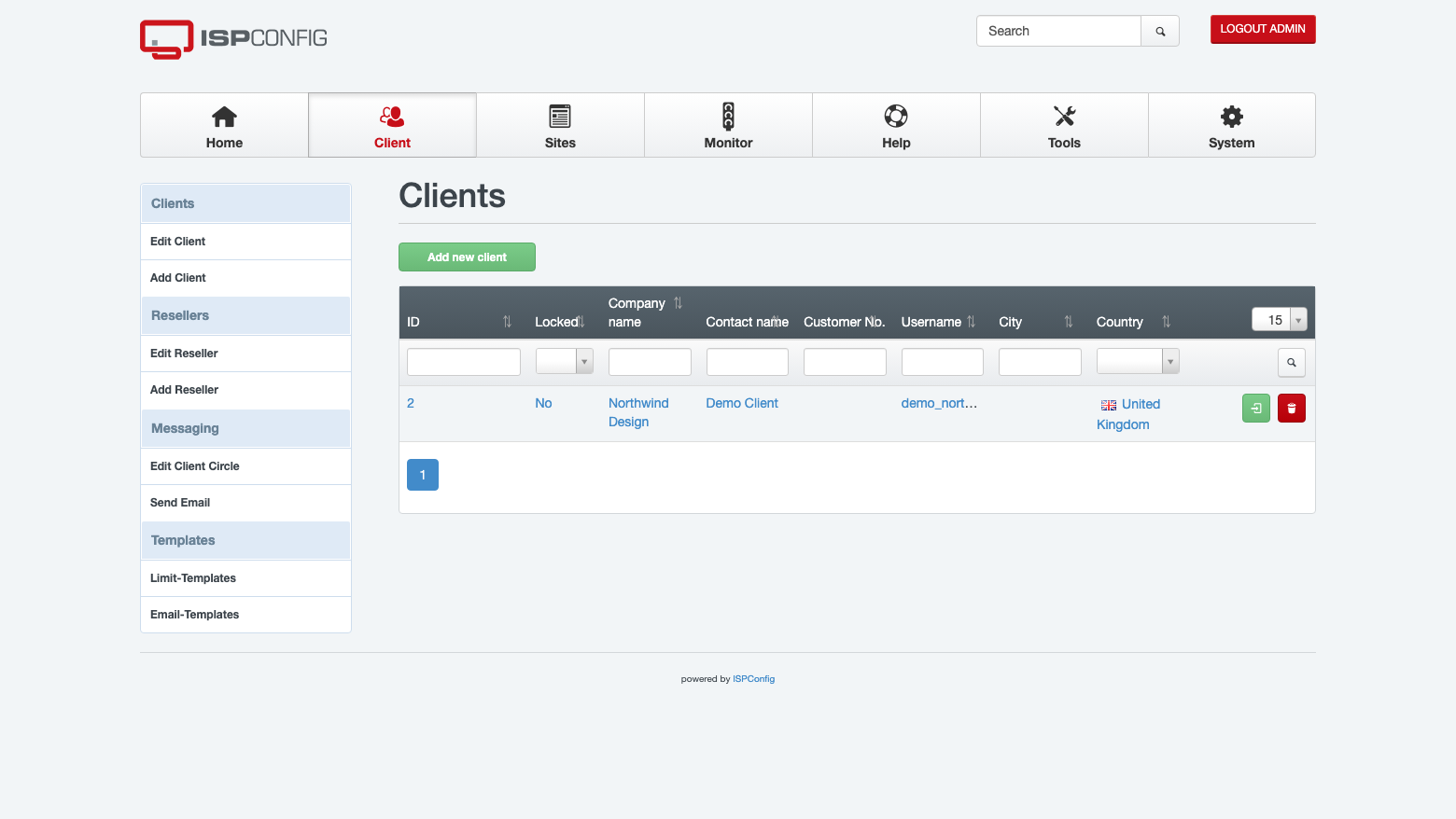Focus the top Search input field
The height and width of the screenshot is (819, 1456).
coord(1058,31)
